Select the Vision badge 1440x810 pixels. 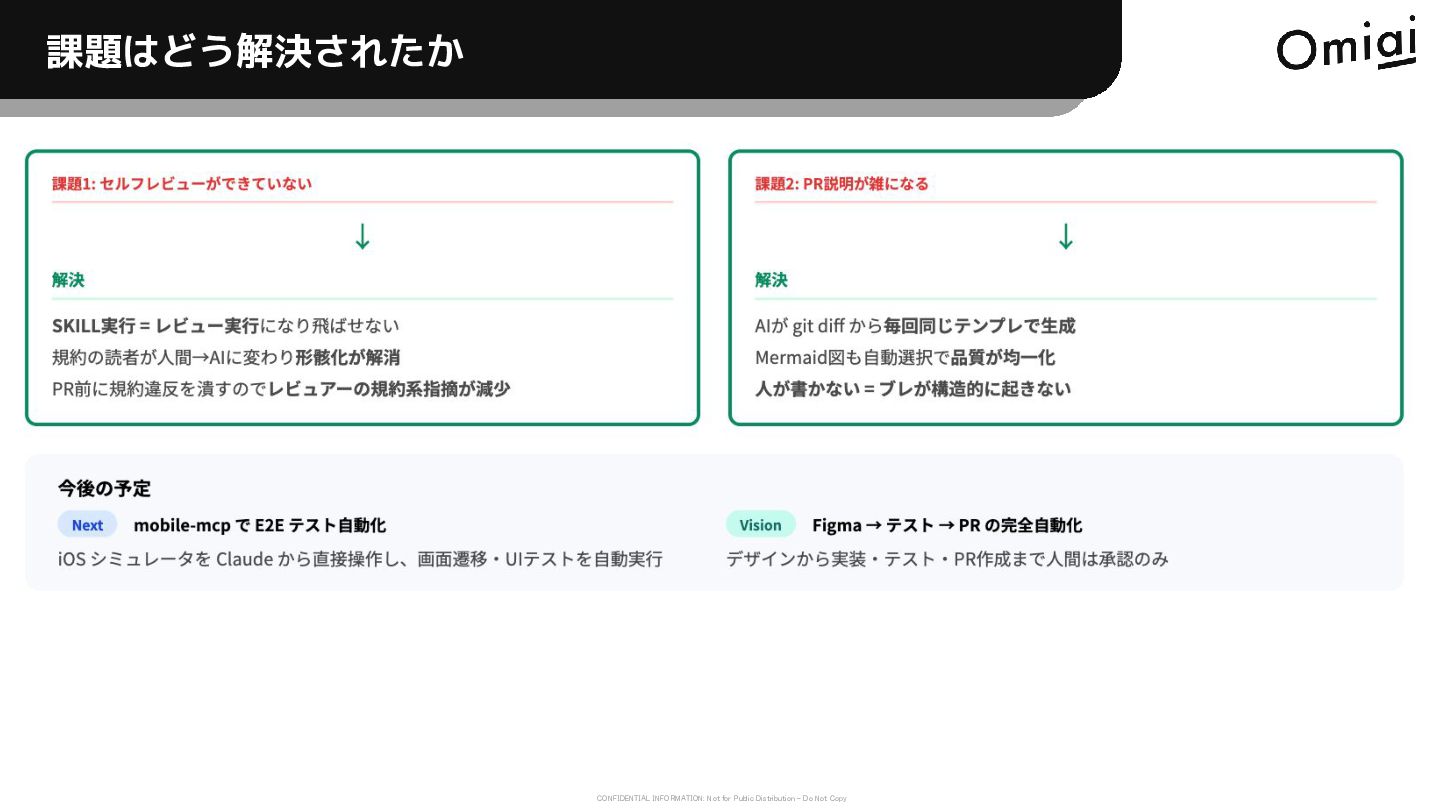761,525
